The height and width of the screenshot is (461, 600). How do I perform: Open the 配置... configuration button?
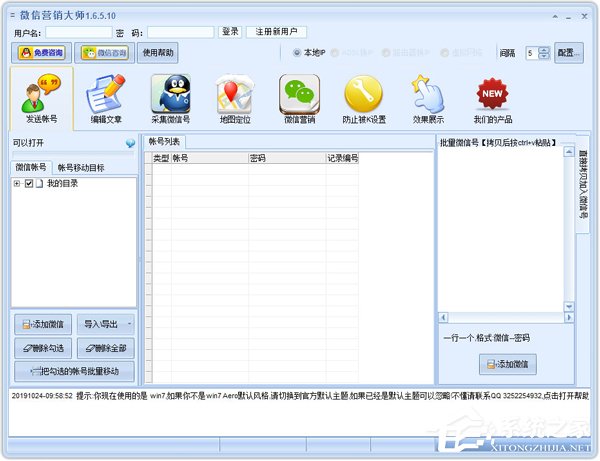(569, 53)
